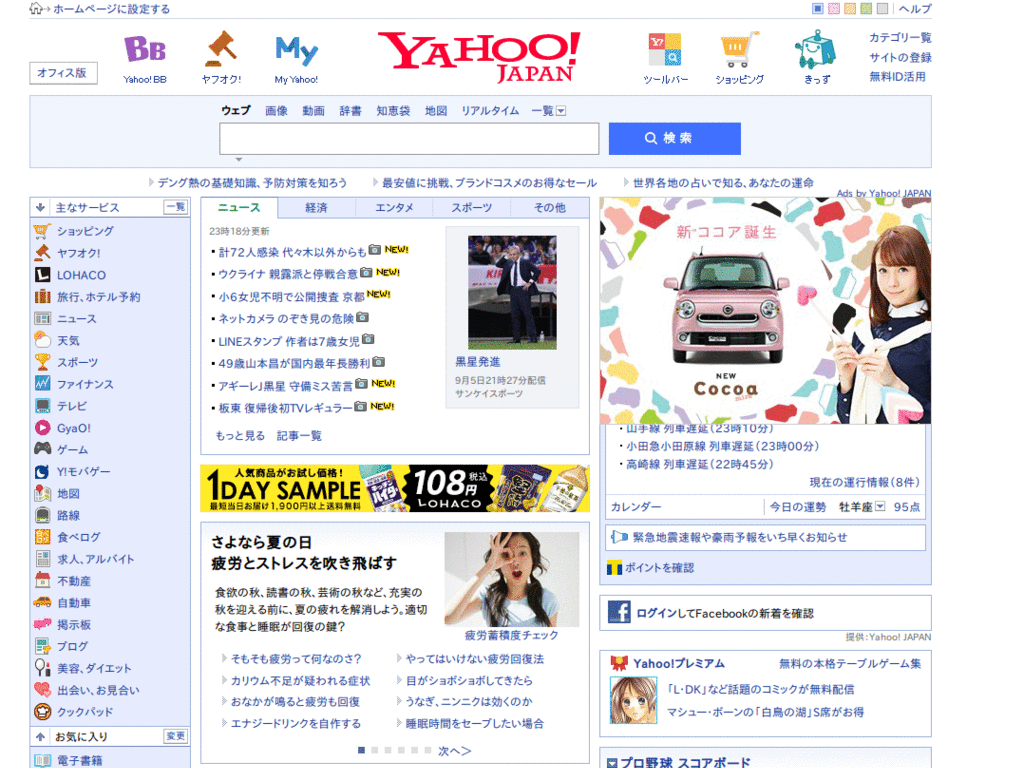Click the LOHACO icon in the sidebar
The height and width of the screenshot is (768, 1024).
(x=42, y=275)
